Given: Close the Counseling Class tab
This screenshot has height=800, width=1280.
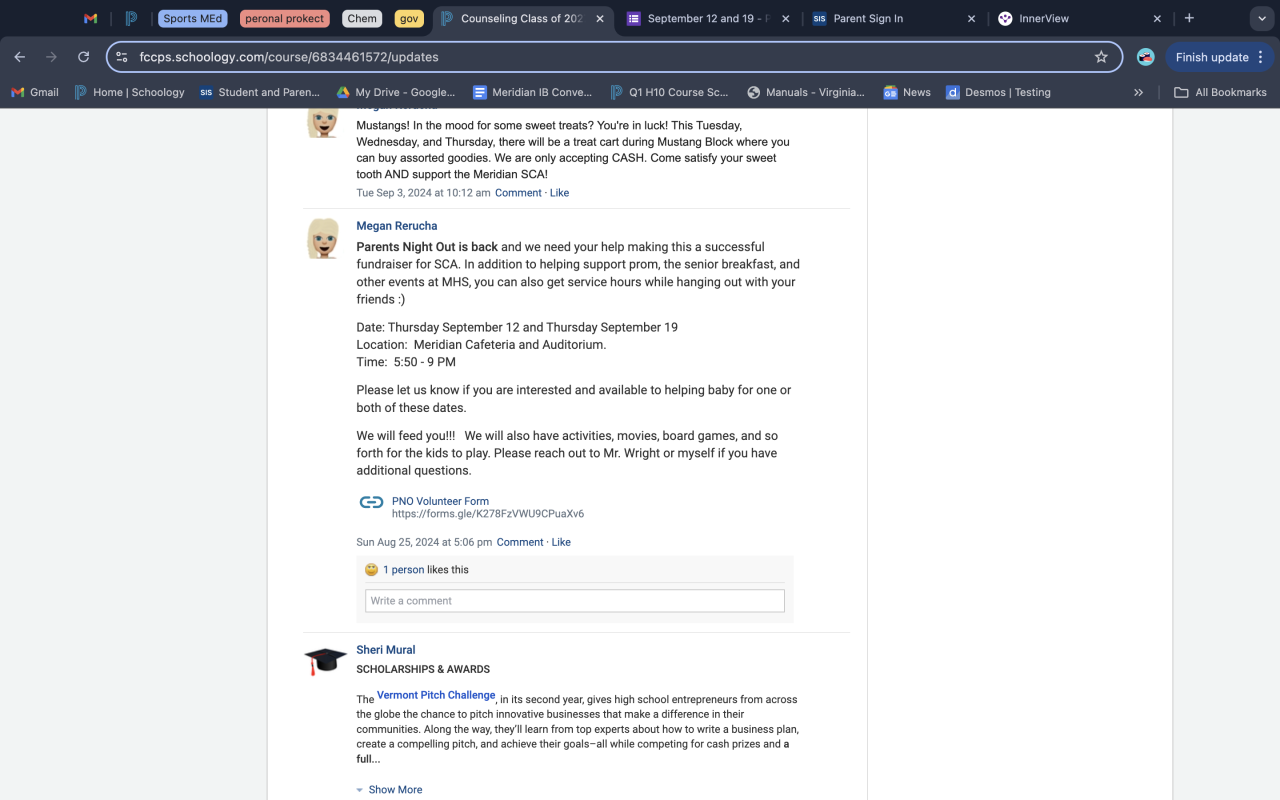Looking at the screenshot, I should [x=600, y=18].
